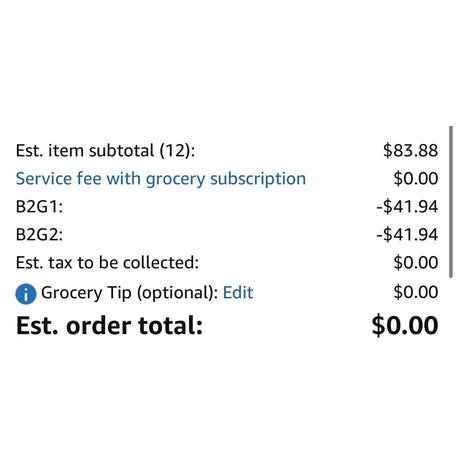Click the $83.88 subtotal amount
This screenshot has width=465, height=465.
point(410,150)
